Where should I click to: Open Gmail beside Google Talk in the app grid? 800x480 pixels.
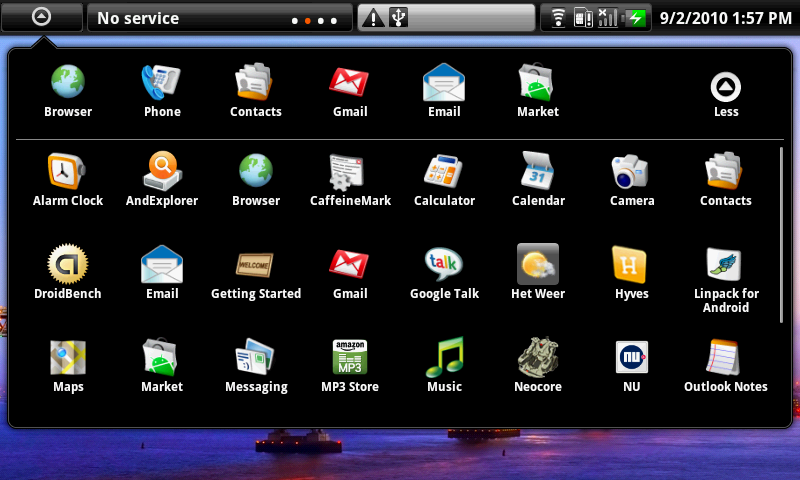tap(350, 272)
